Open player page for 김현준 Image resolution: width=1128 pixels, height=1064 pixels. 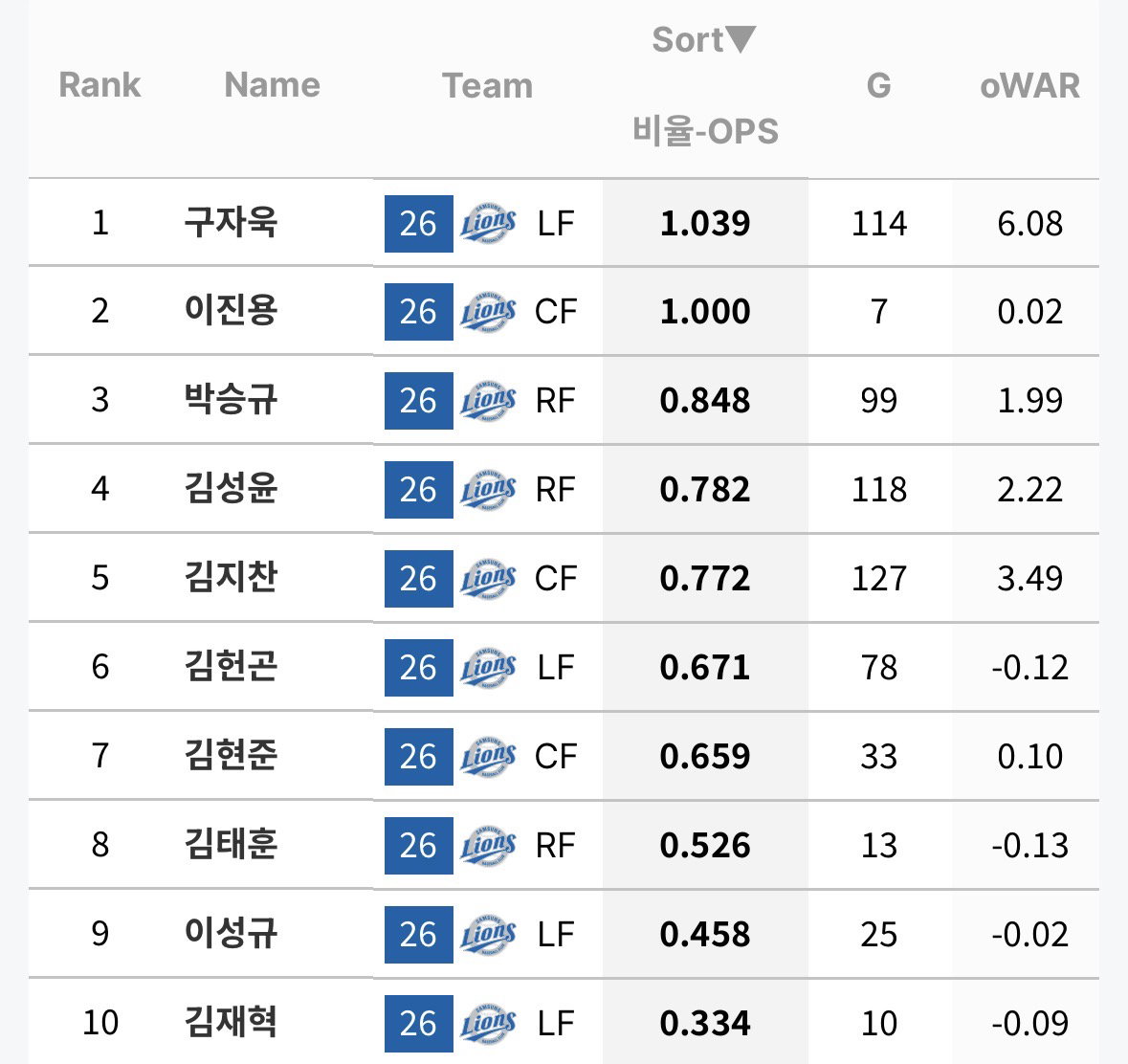click(231, 755)
